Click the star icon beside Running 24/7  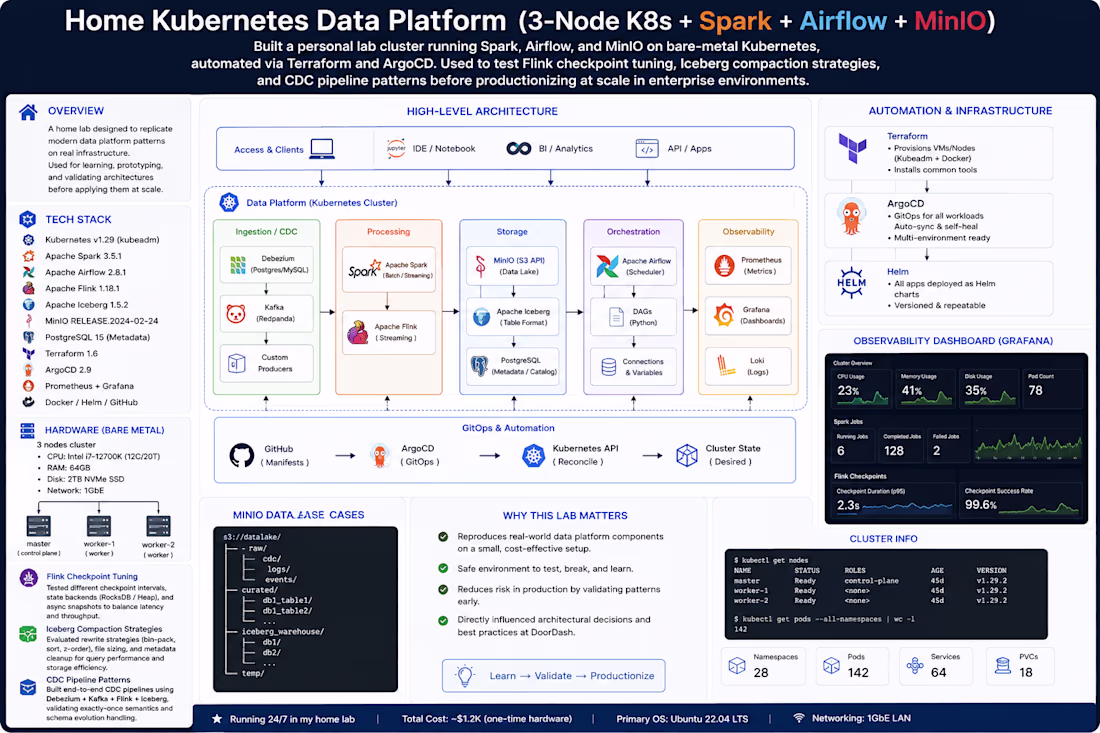coord(217,719)
